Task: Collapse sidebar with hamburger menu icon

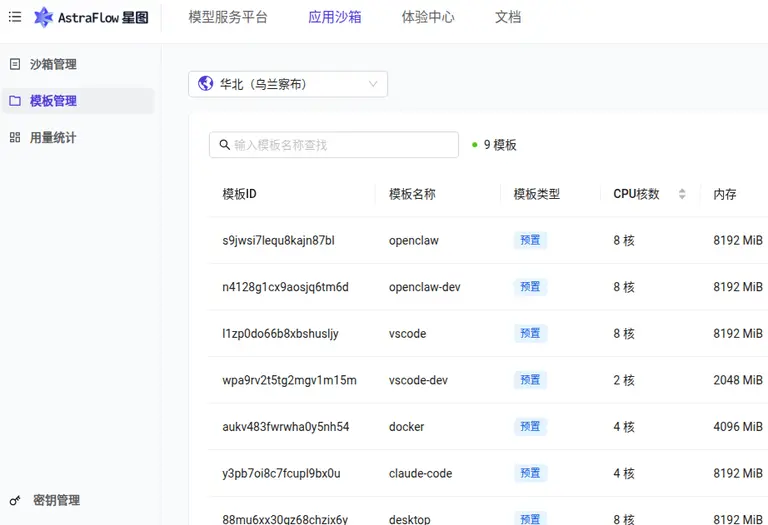Action: 15,17
